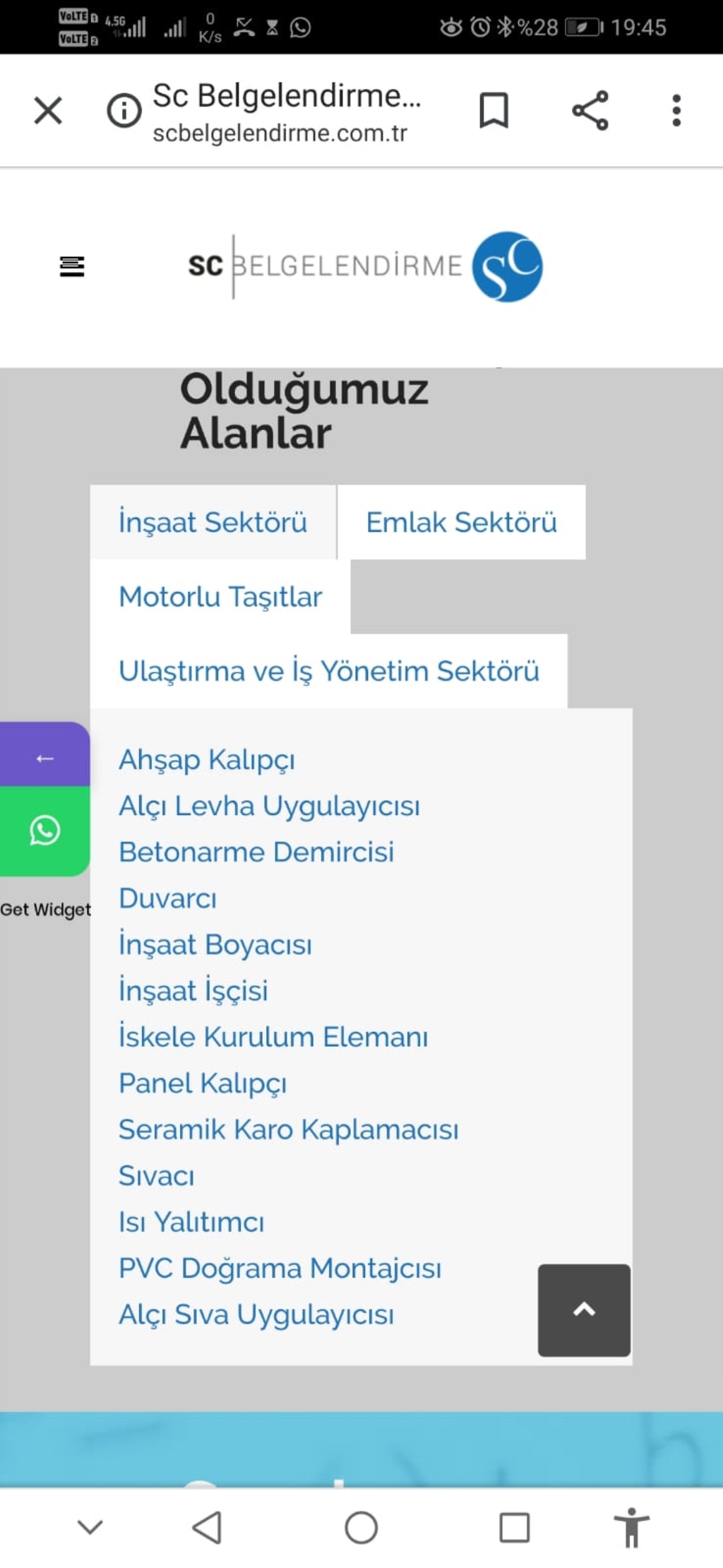723x1568 pixels.
Task: Open the Motorlu Taşıtlar tab
Action: (x=220, y=596)
